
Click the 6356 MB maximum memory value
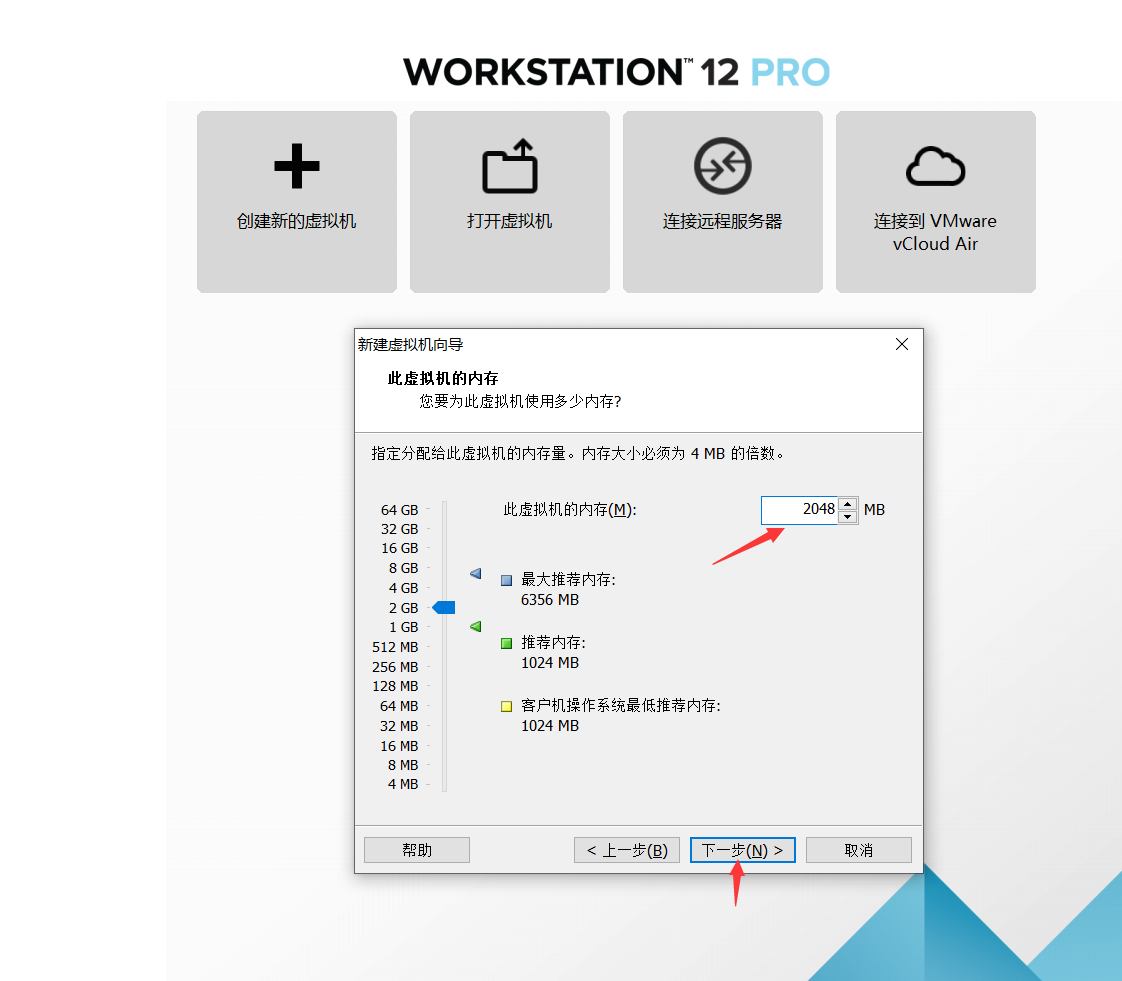(550, 600)
